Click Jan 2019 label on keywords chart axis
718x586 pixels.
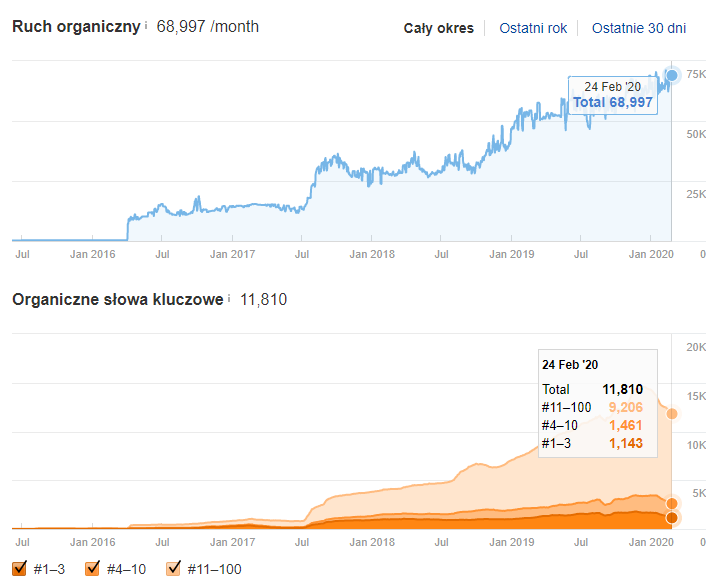pos(511,542)
